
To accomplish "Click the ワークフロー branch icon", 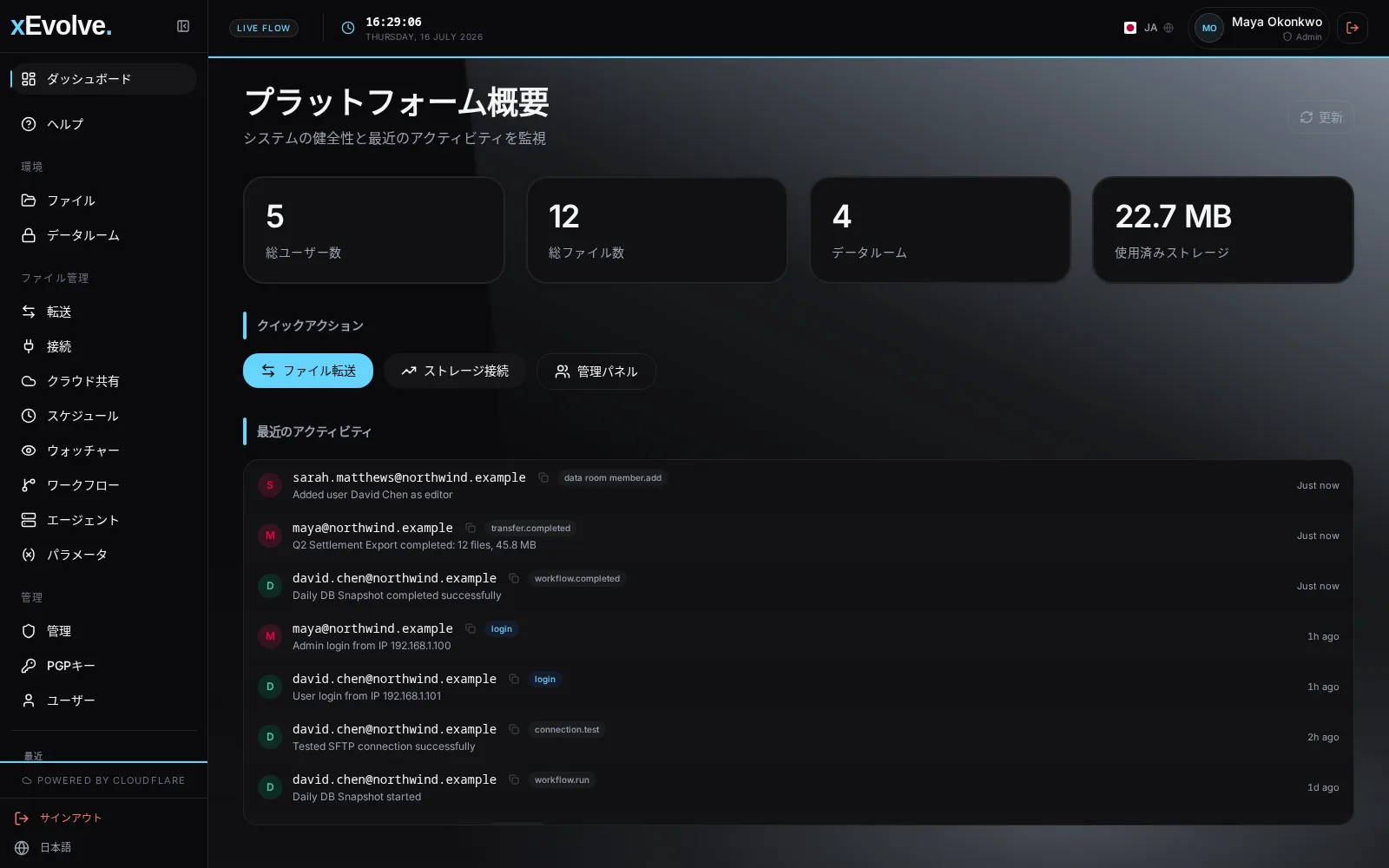I will 29,485.
